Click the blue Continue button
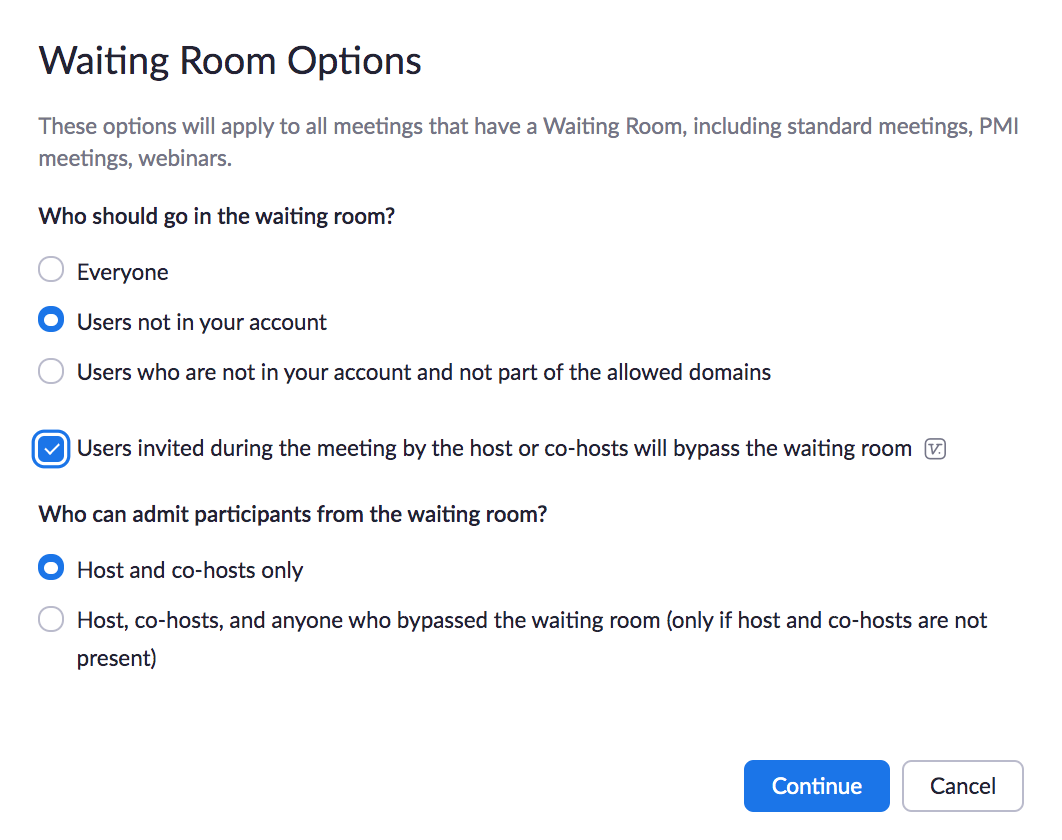 click(x=816, y=786)
